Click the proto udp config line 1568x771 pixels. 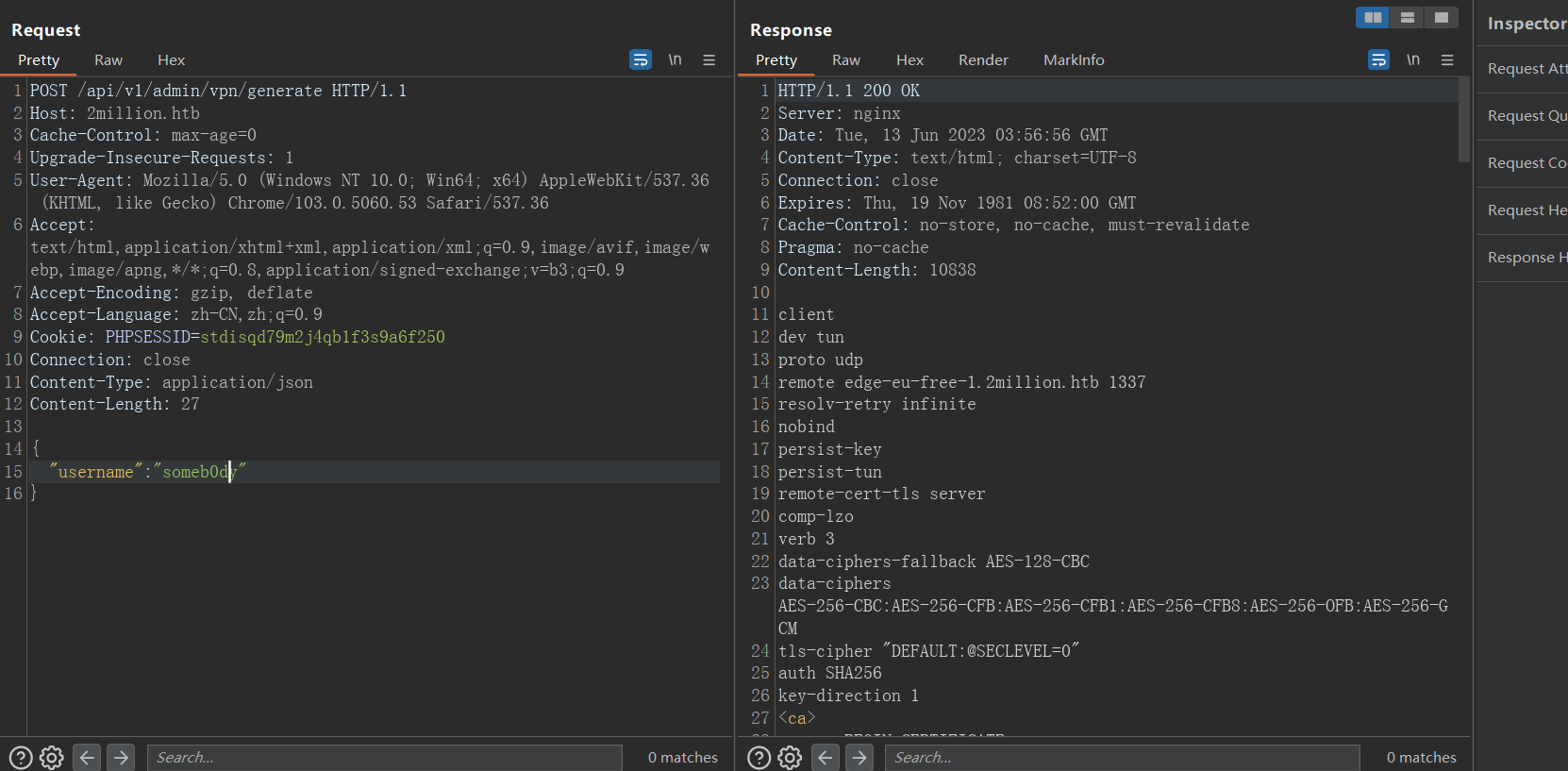(820, 360)
